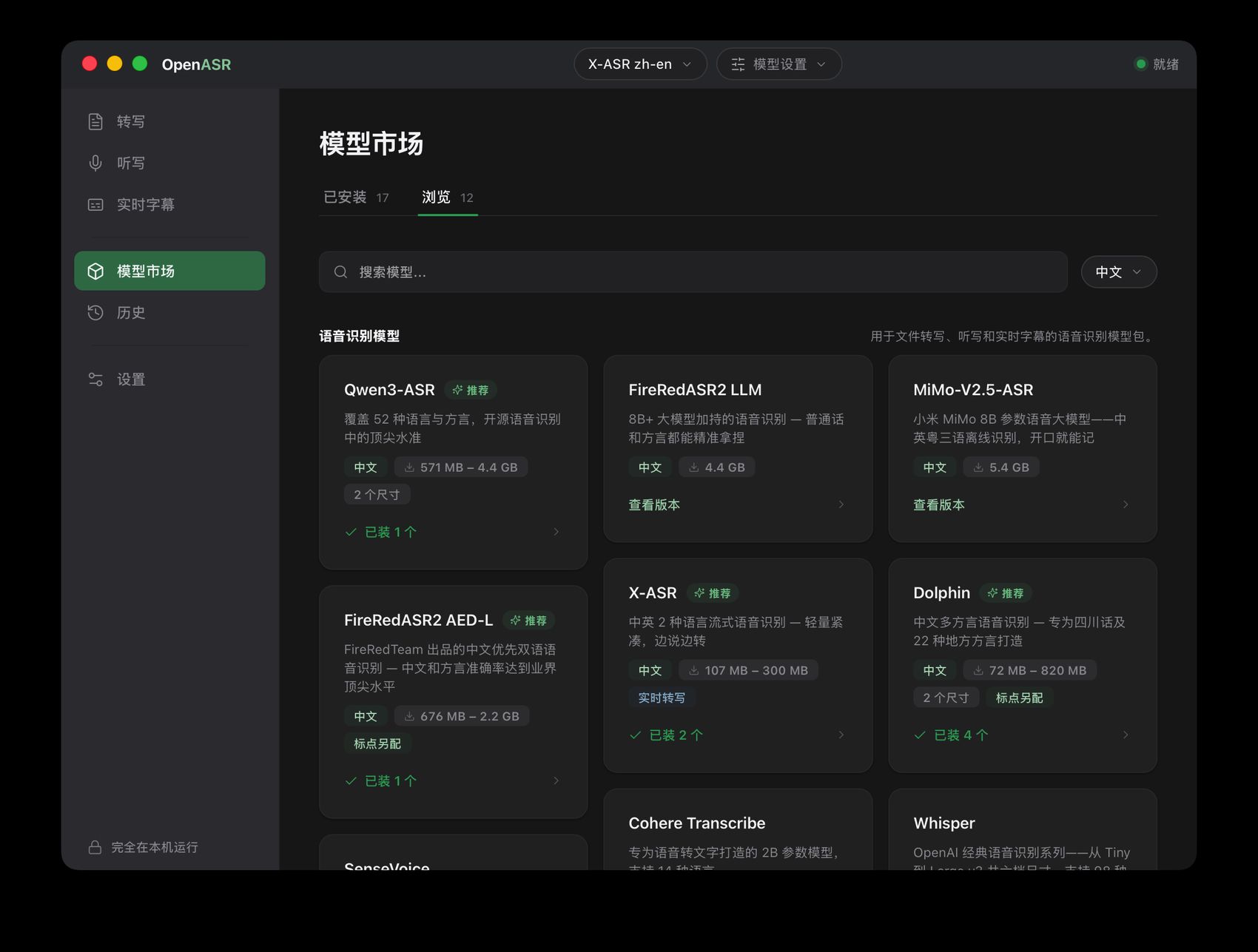Viewport: 1258px width, 952px height.
Task: Open the 中文 language filter dropdown
Action: 1119,272
